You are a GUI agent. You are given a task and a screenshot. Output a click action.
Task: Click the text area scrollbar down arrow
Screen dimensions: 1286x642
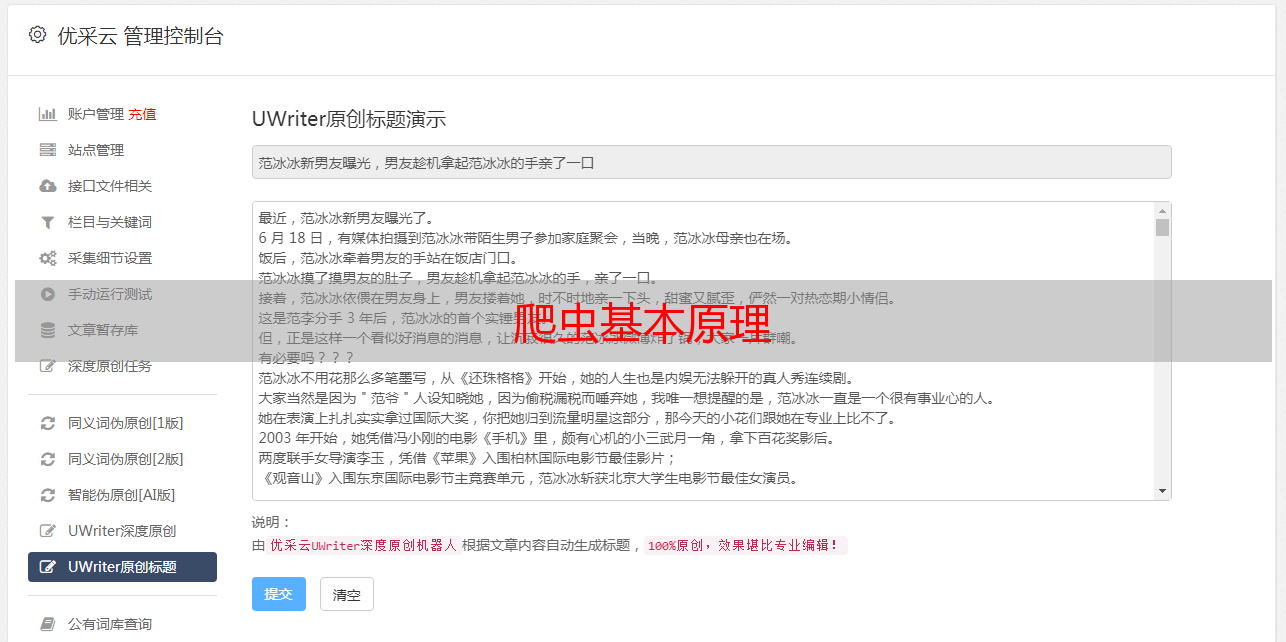tap(1162, 491)
